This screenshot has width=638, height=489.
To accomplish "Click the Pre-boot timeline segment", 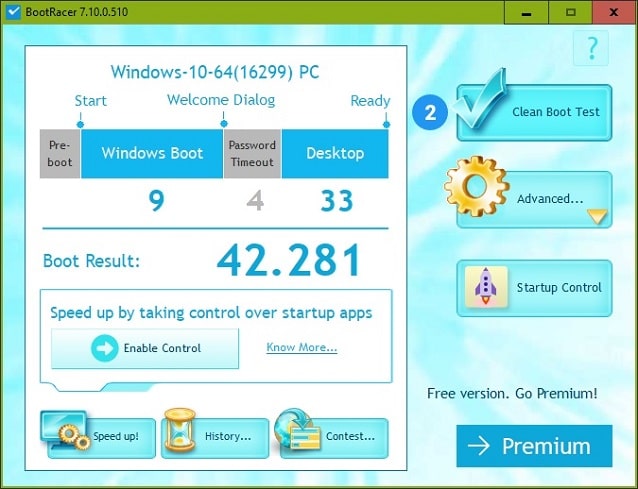I will tap(60, 153).
